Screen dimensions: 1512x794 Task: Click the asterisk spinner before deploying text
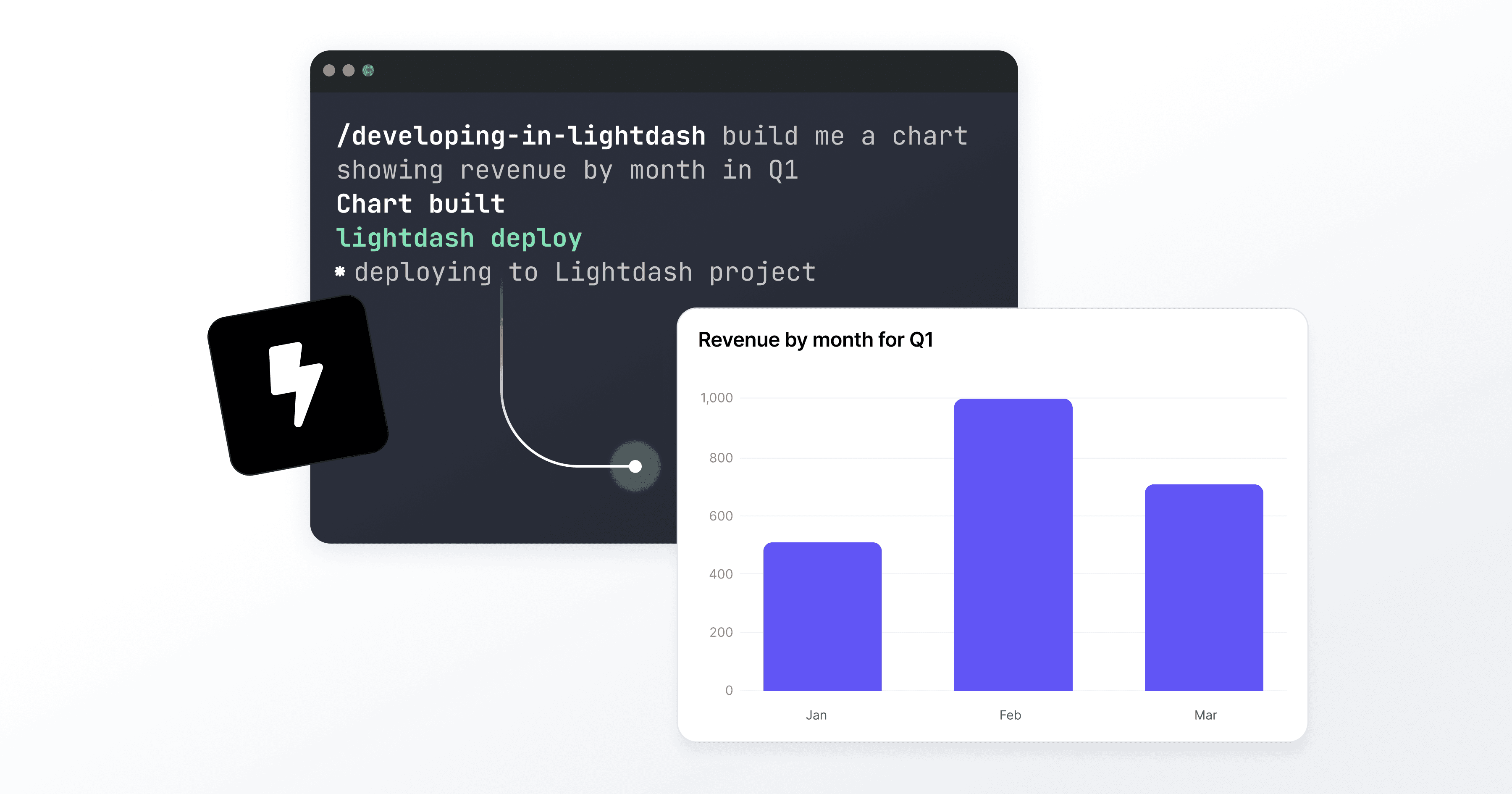(340, 271)
